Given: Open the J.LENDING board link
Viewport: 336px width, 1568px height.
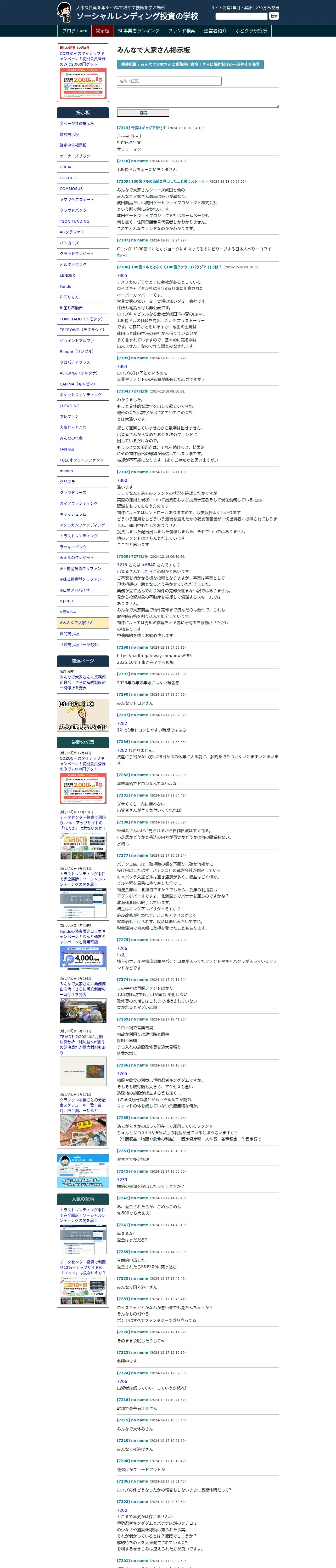Looking at the screenshot, I should [83, 406].
